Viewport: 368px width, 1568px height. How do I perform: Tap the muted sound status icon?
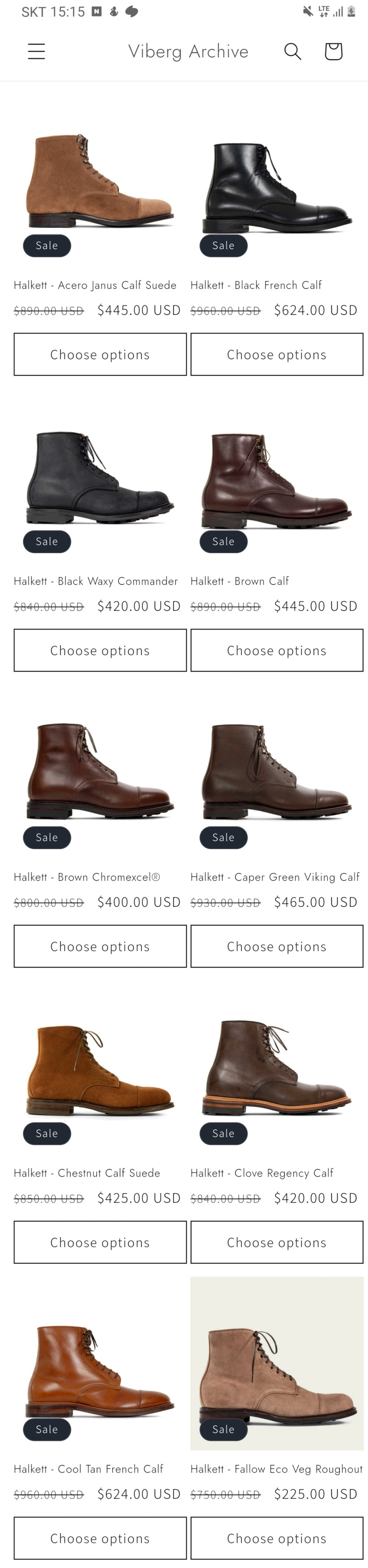tap(308, 11)
